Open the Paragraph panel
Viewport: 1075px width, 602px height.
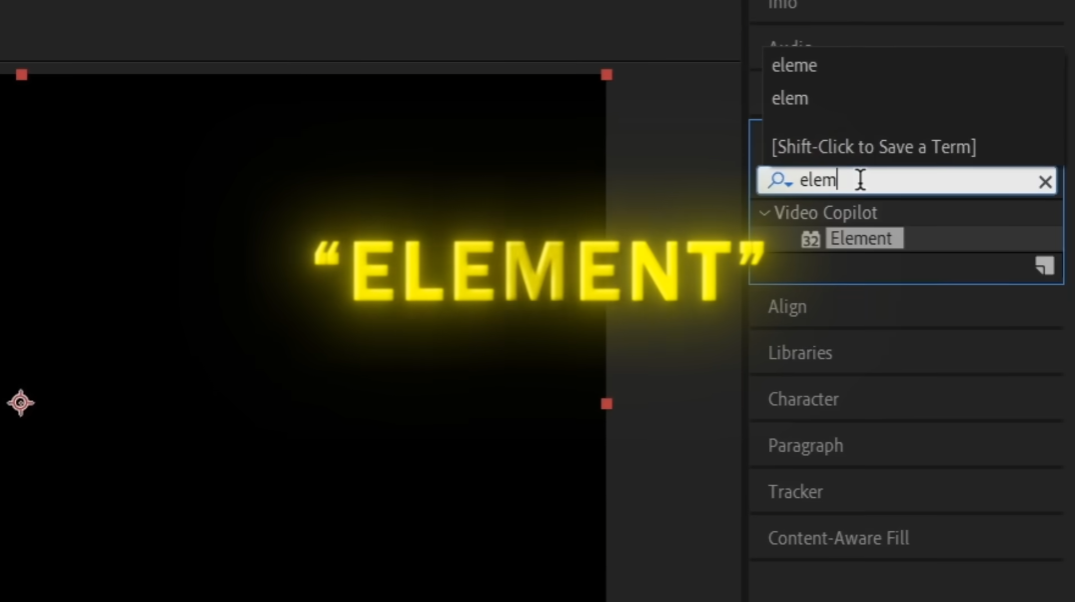(806, 446)
